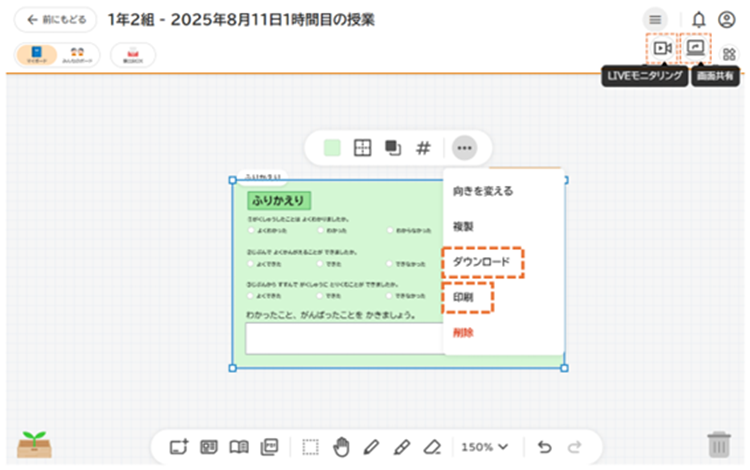Open the notifications bell

point(699,20)
